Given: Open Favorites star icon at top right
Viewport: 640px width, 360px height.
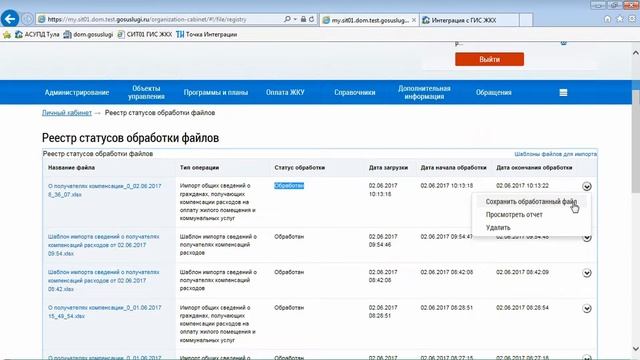Looking at the screenshot, I should click(620, 19).
